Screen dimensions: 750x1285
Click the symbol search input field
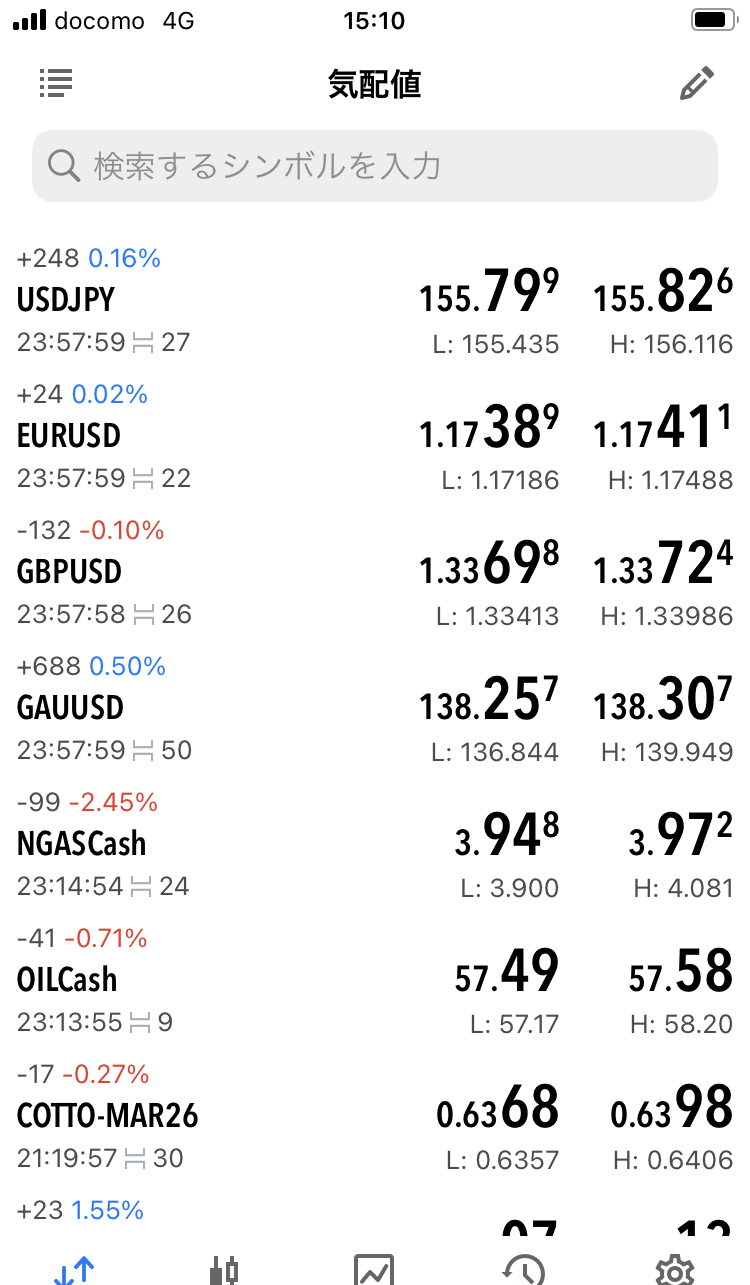390,166
